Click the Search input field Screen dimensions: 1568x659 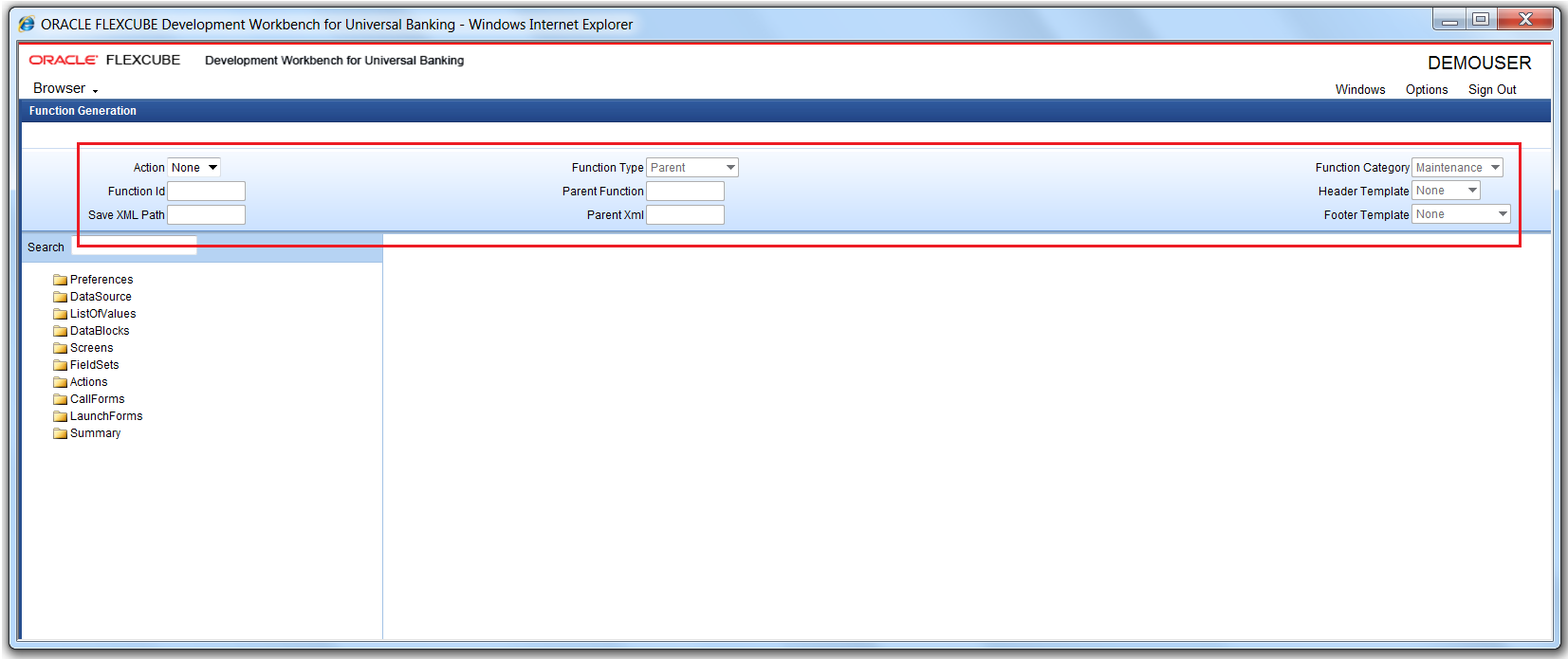point(135,247)
